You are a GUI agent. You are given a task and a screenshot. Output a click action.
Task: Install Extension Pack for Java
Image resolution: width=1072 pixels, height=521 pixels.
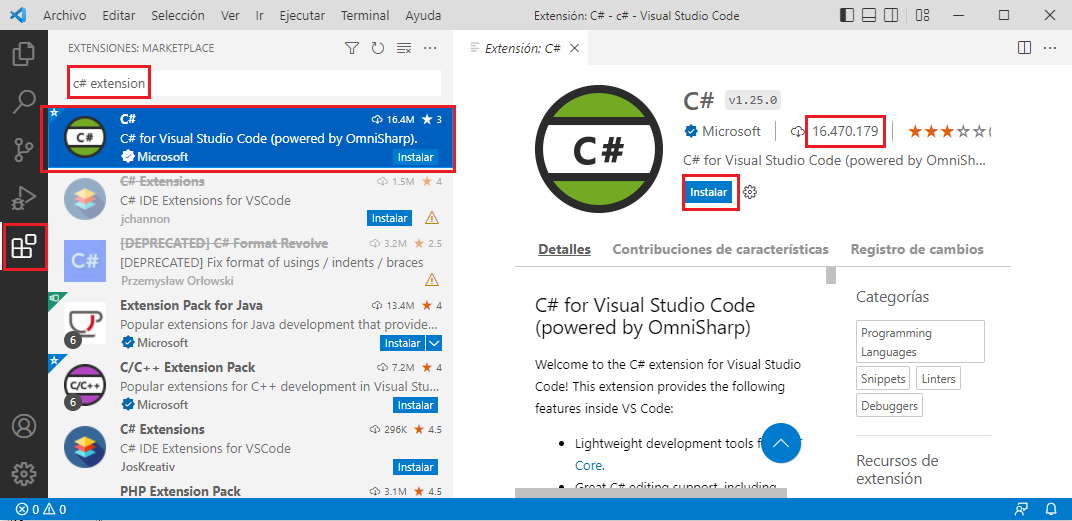[402, 343]
